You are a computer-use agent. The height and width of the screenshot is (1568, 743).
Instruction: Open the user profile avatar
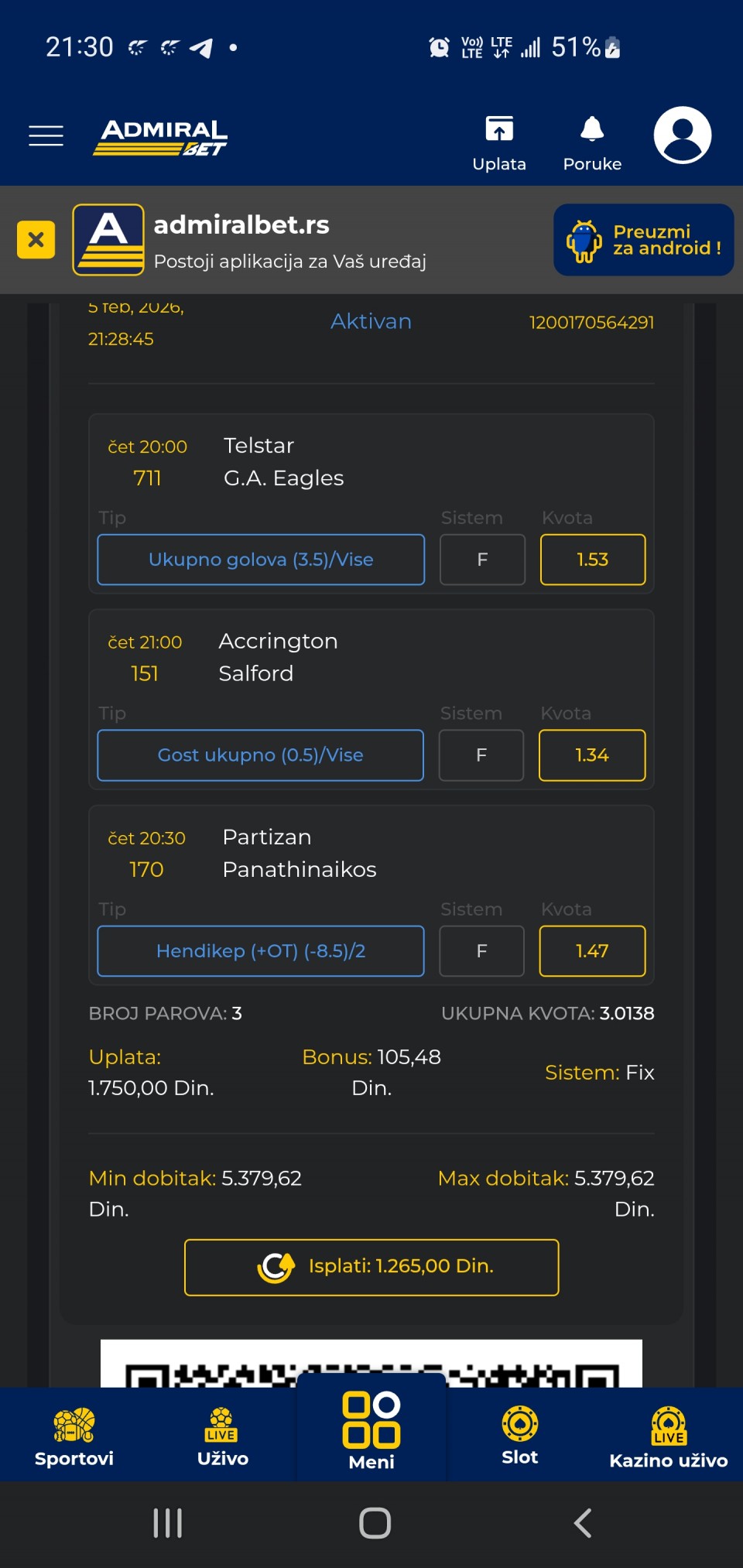pyautogui.click(x=682, y=135)
